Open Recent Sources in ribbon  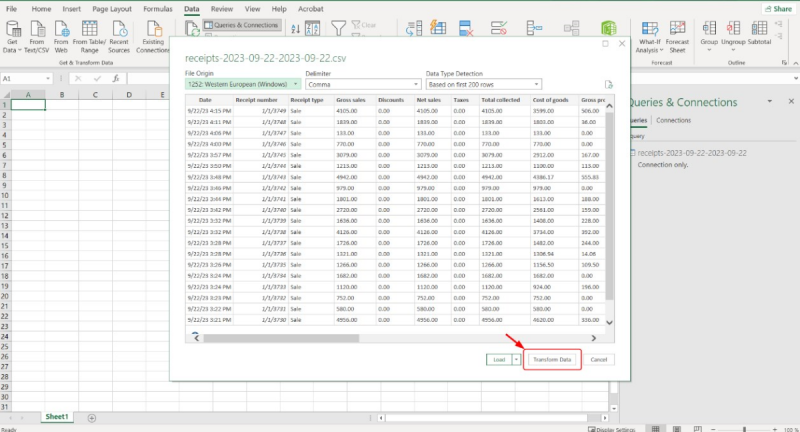(x=120, y=30)
